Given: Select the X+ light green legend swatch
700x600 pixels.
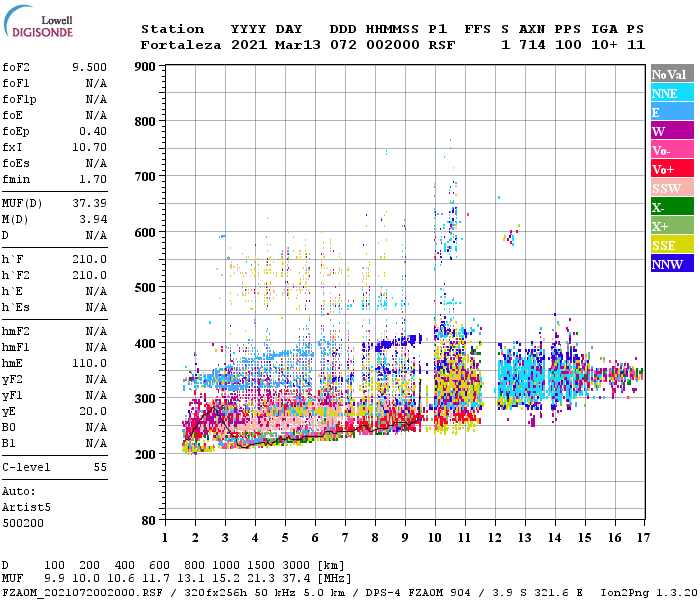Looking at the screenshot, I should 672,226.
